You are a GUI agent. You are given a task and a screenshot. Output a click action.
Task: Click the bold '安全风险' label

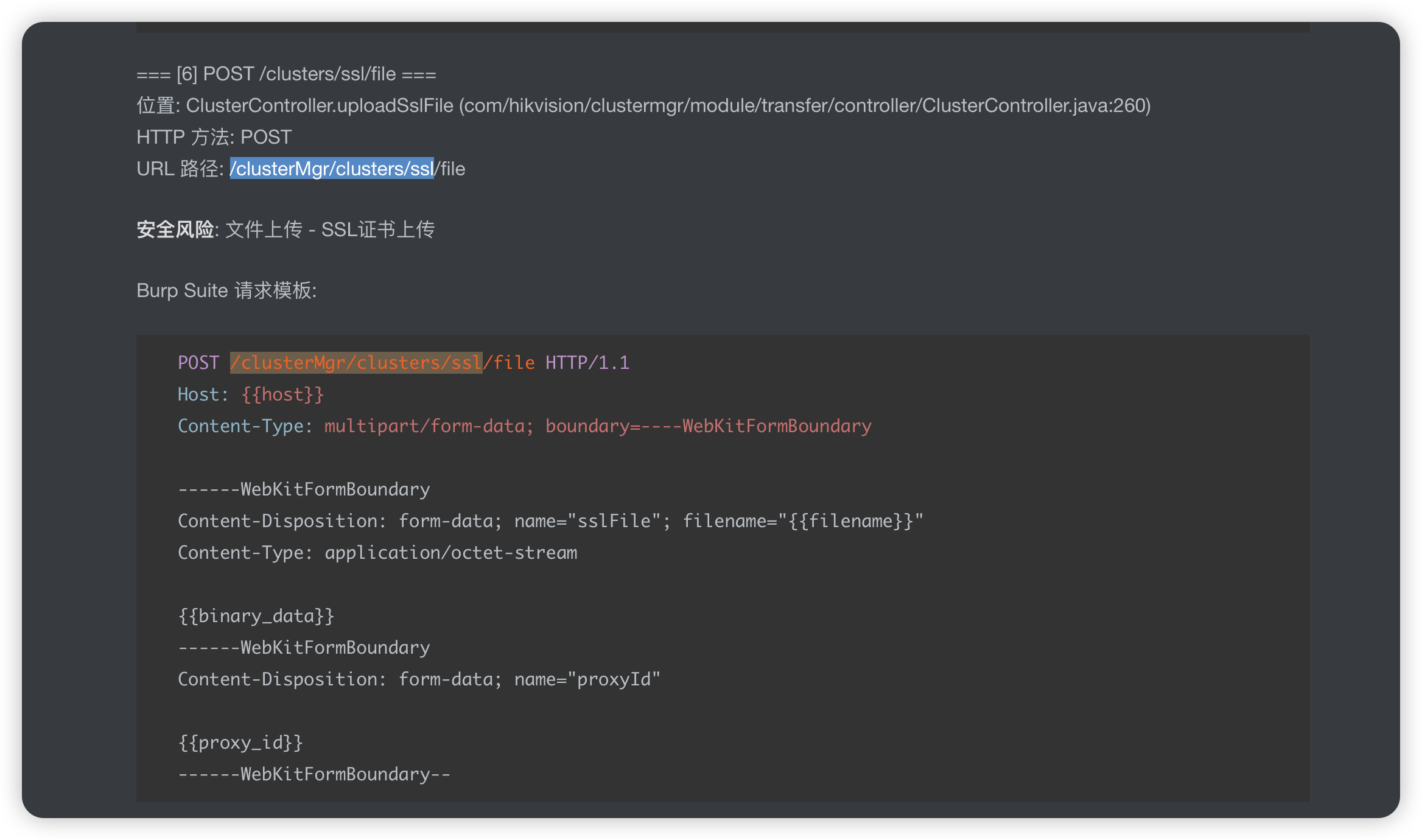tap(175, 230)
